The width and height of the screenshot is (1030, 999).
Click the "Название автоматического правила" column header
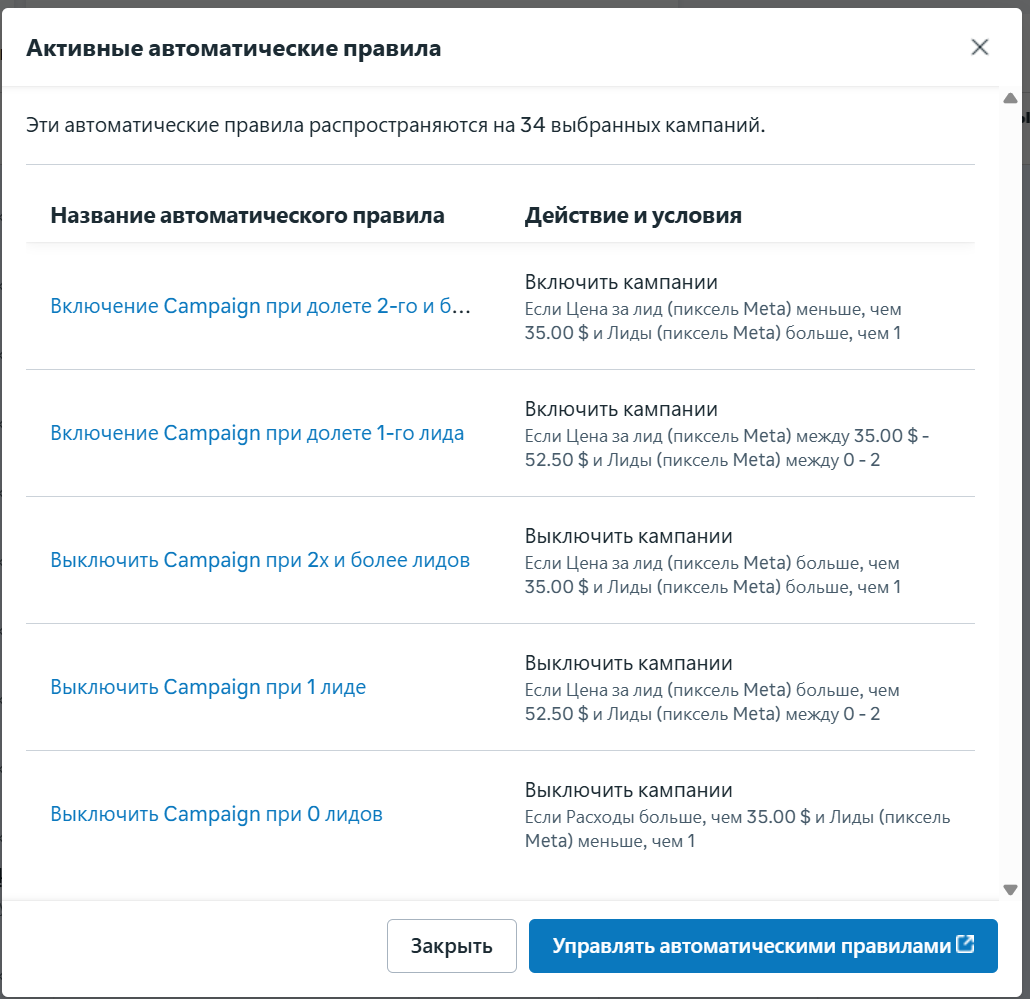[x=247, y=215]
